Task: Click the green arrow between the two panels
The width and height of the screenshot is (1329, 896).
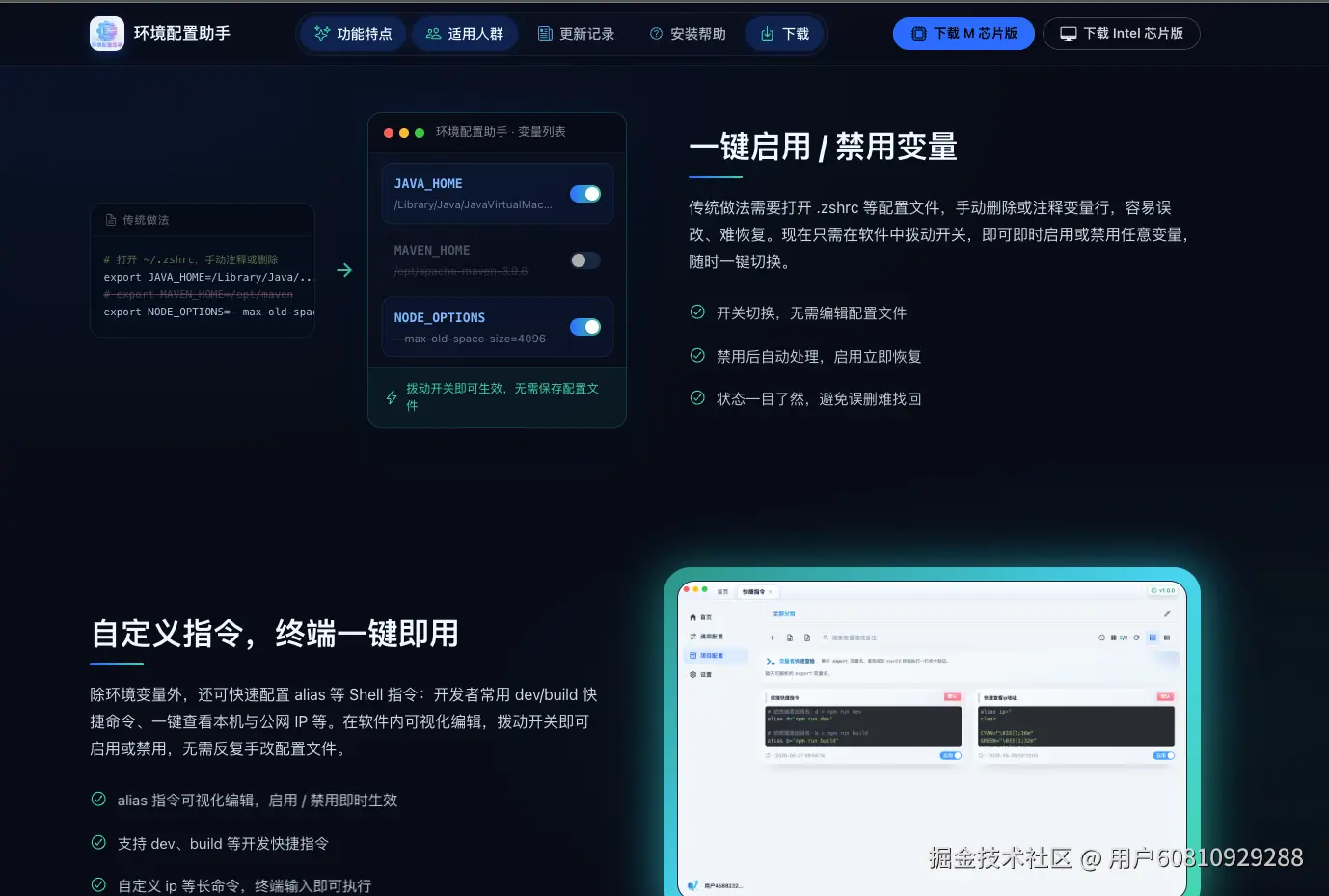Action: point(344,270)
